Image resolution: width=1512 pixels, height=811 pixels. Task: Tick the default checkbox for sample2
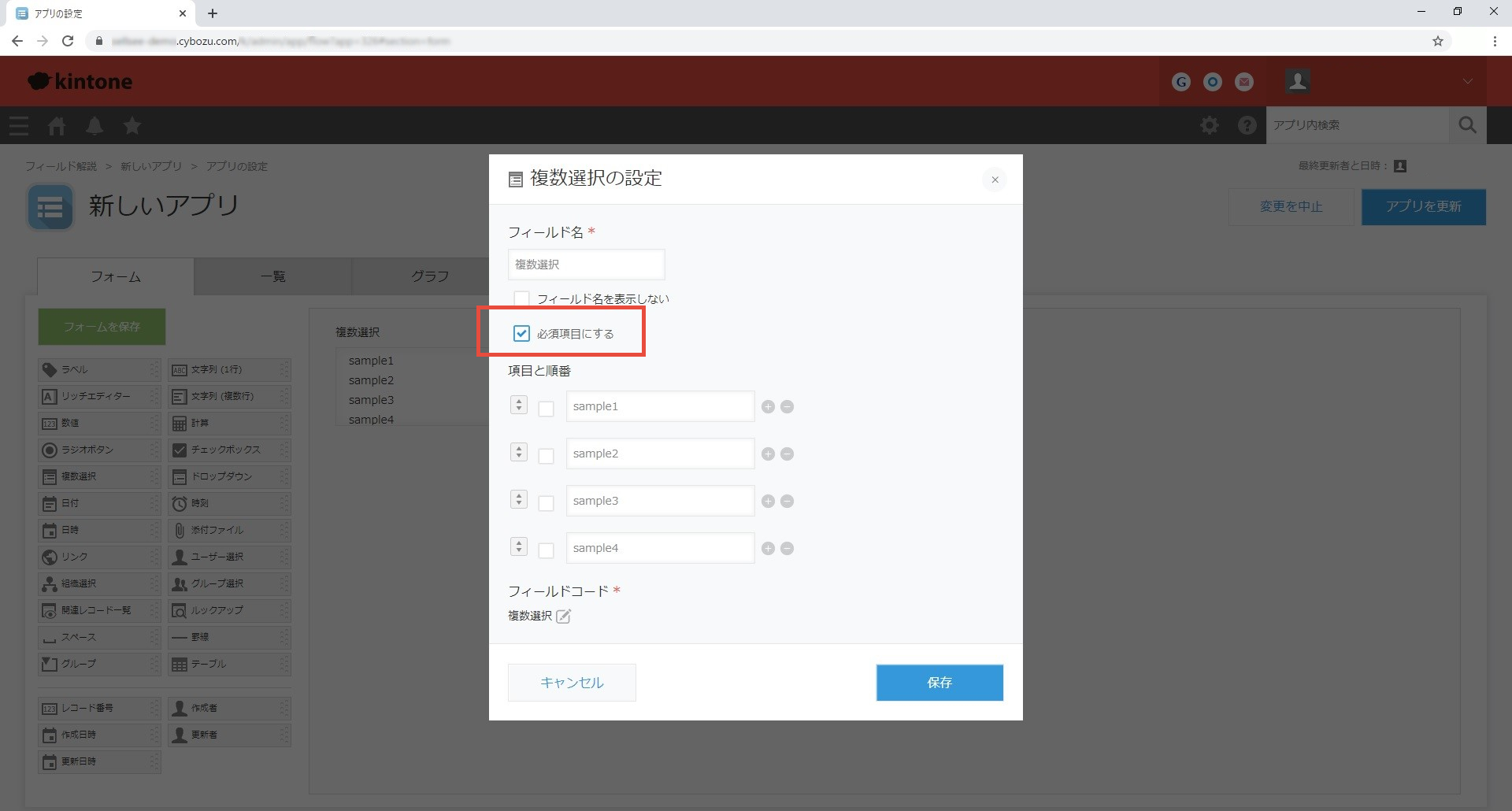(546, 456)
